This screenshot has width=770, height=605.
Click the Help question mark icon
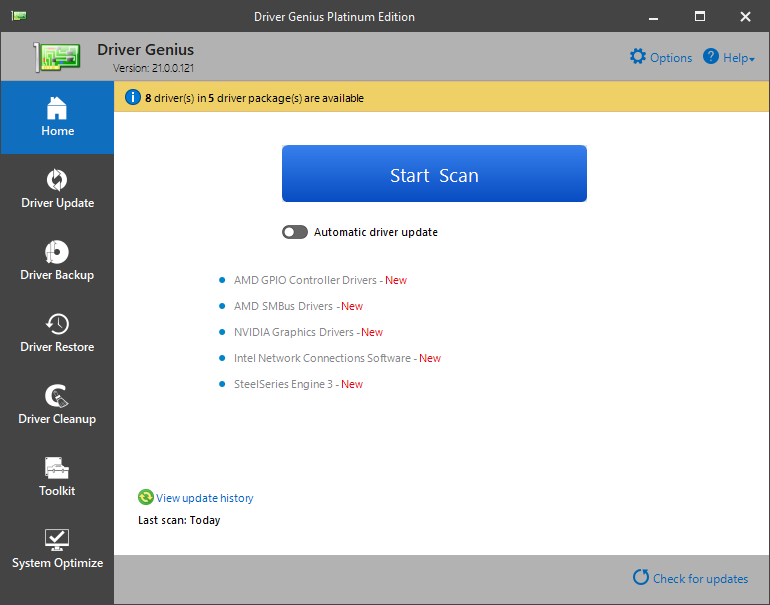(x=711, y=57)
